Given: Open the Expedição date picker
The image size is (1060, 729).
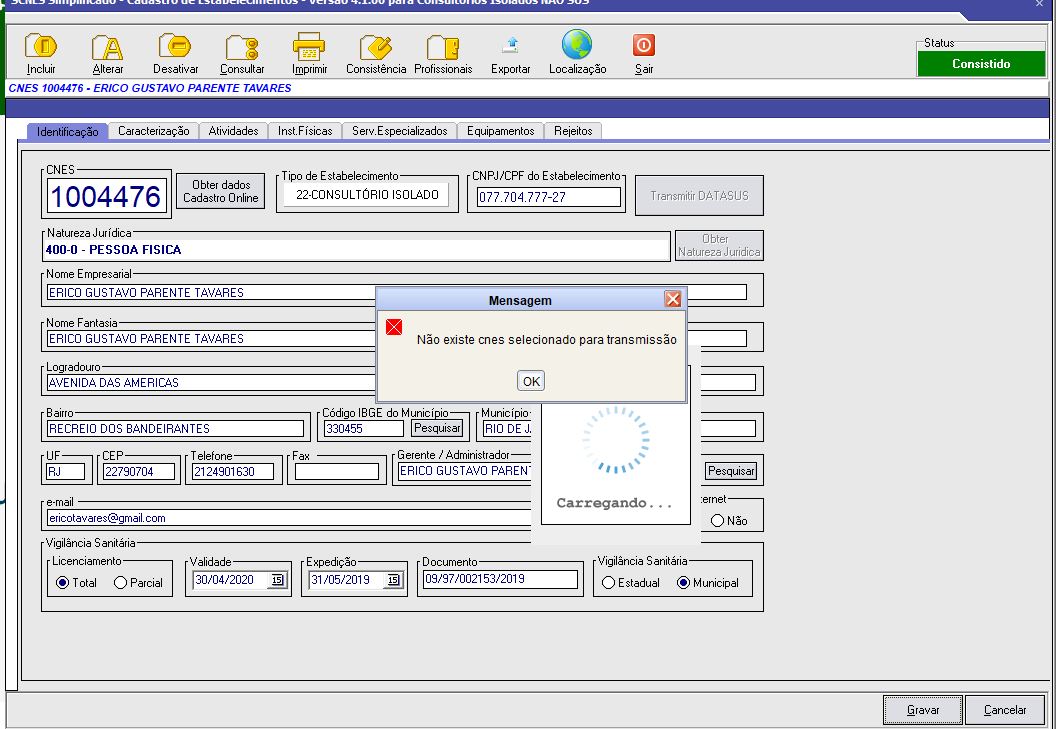Looking at the screenshot, I should (x=393, y=580).
